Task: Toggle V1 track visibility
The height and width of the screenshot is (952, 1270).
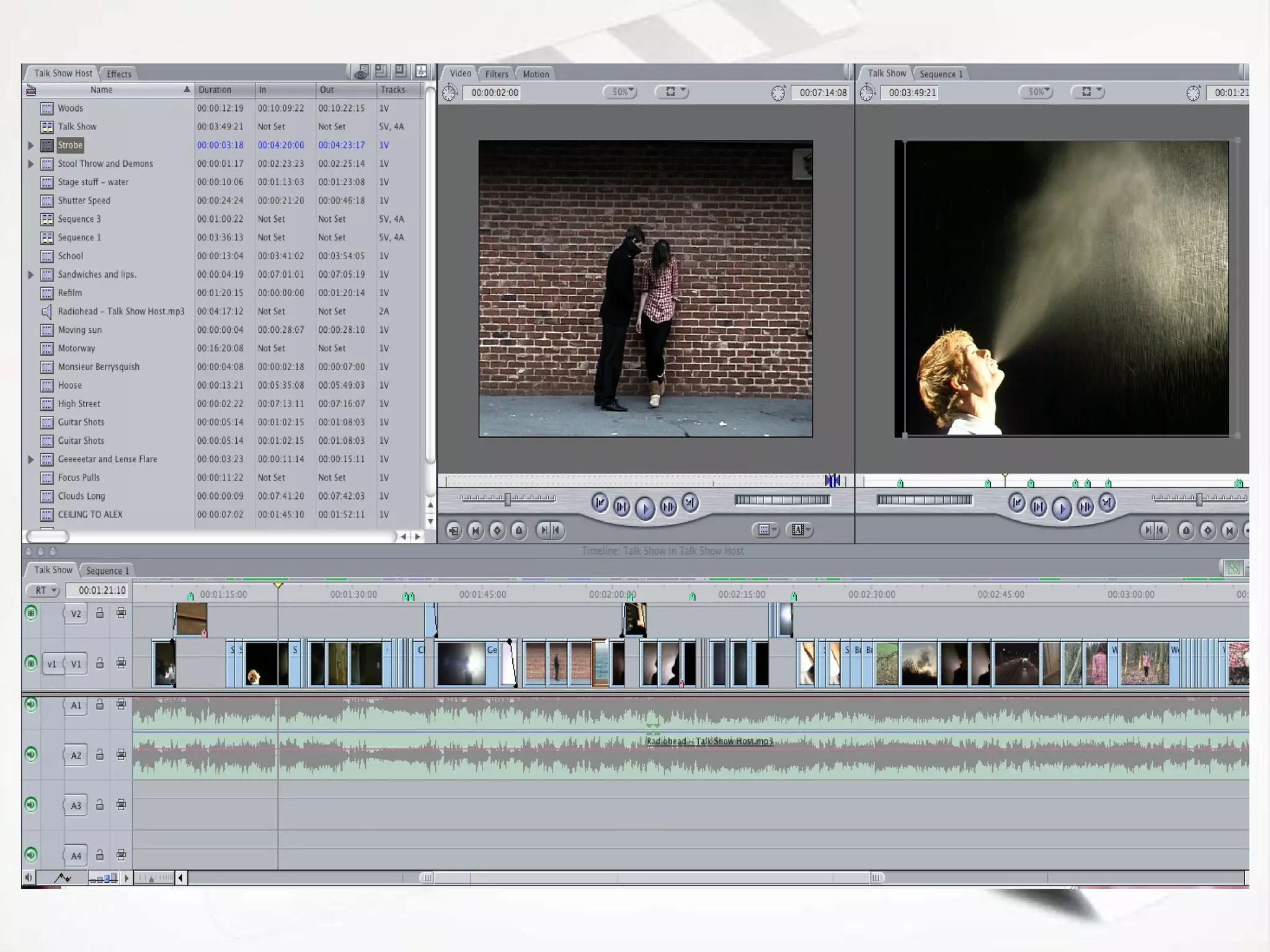Action: pyautogui.click(x=31, y=663)
